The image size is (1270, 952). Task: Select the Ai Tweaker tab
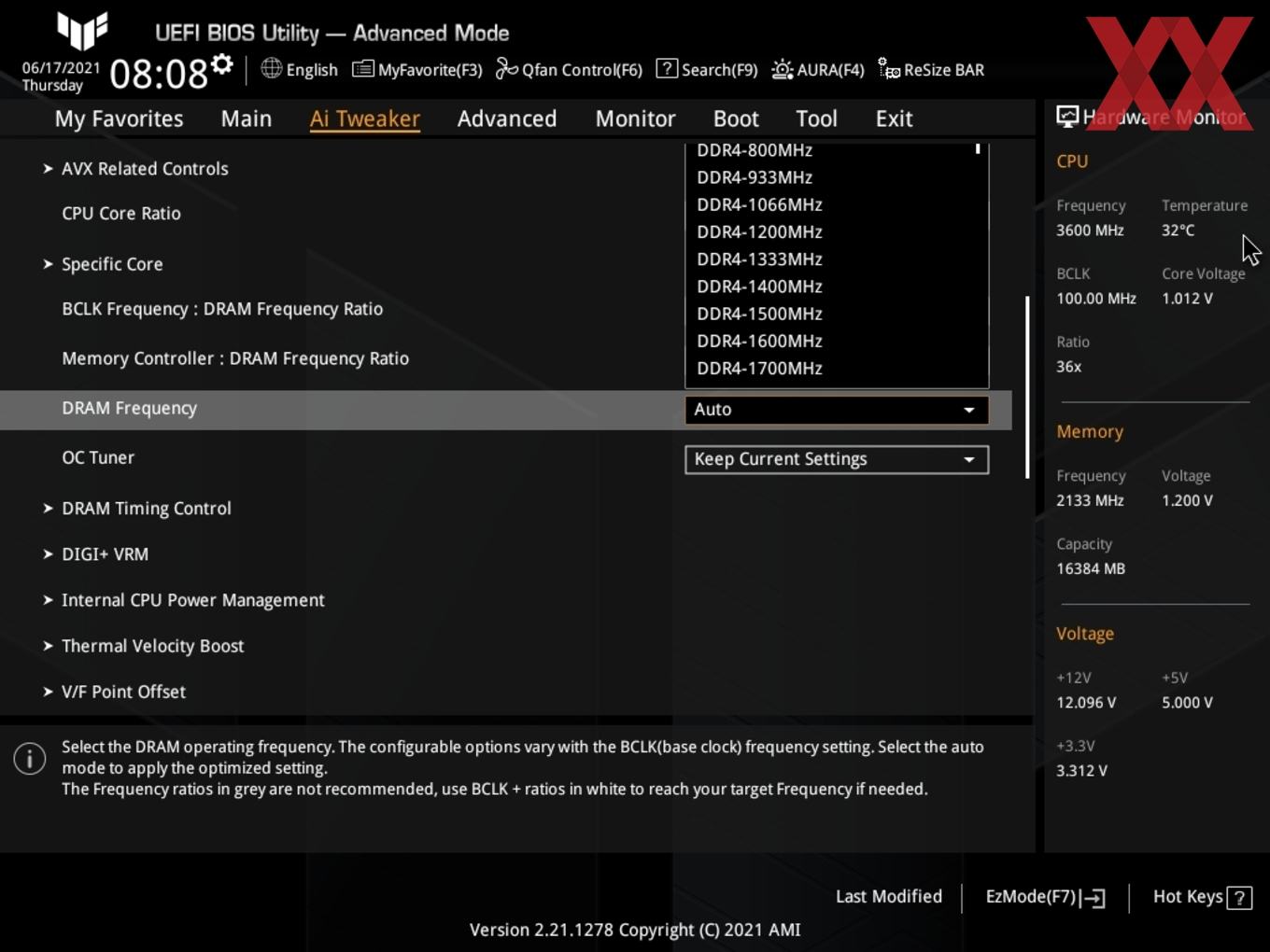[365, 119]
